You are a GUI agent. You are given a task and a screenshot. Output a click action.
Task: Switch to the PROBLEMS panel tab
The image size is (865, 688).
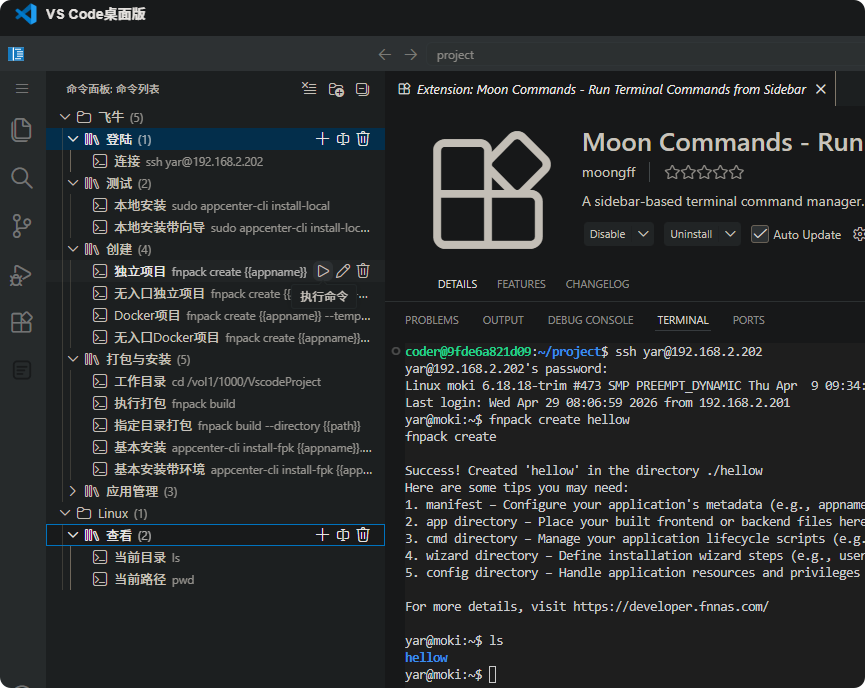coord(432,320)
